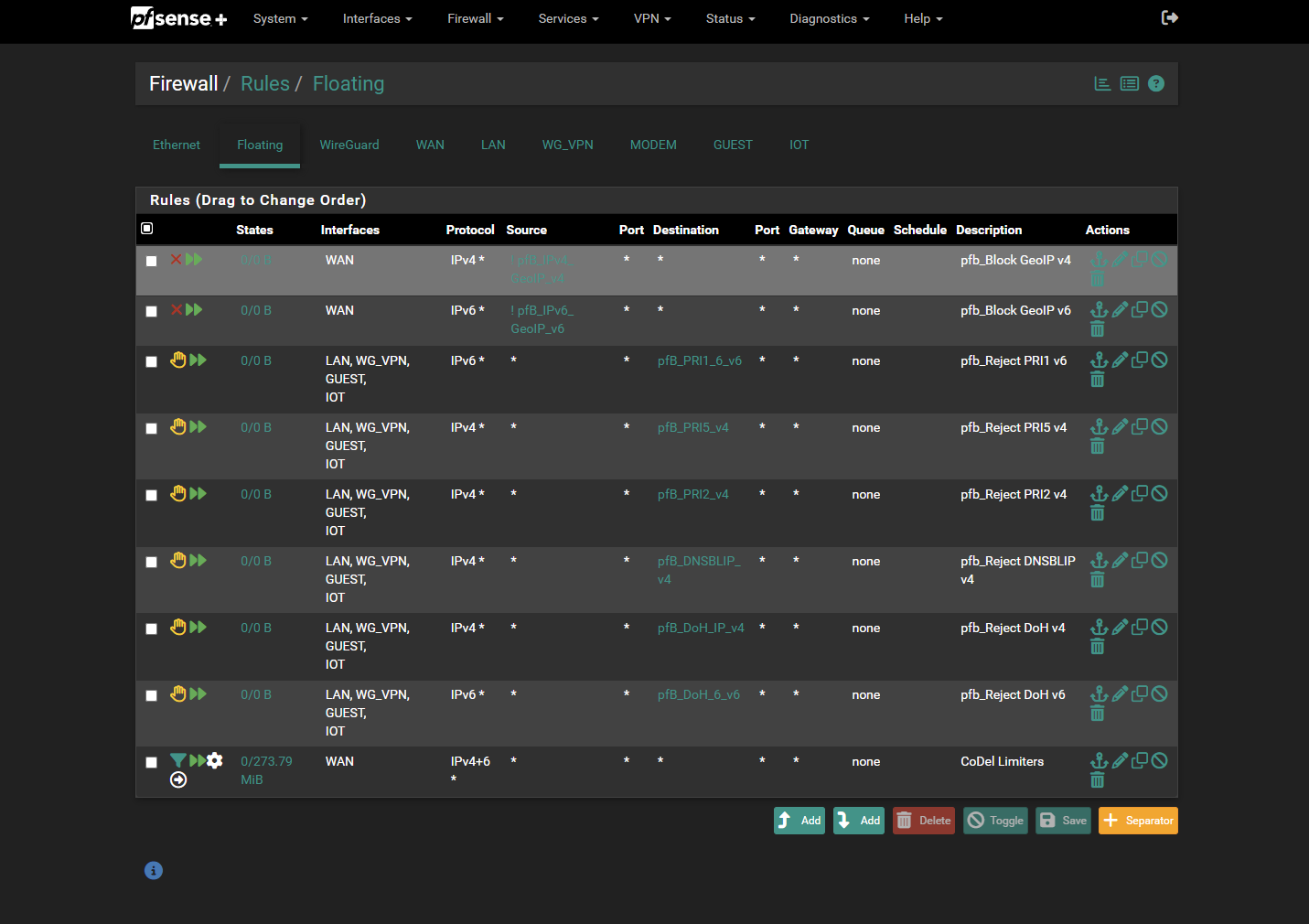Disable the pfb_Reject DoH v4 rule

click(x=1160, y=627)
